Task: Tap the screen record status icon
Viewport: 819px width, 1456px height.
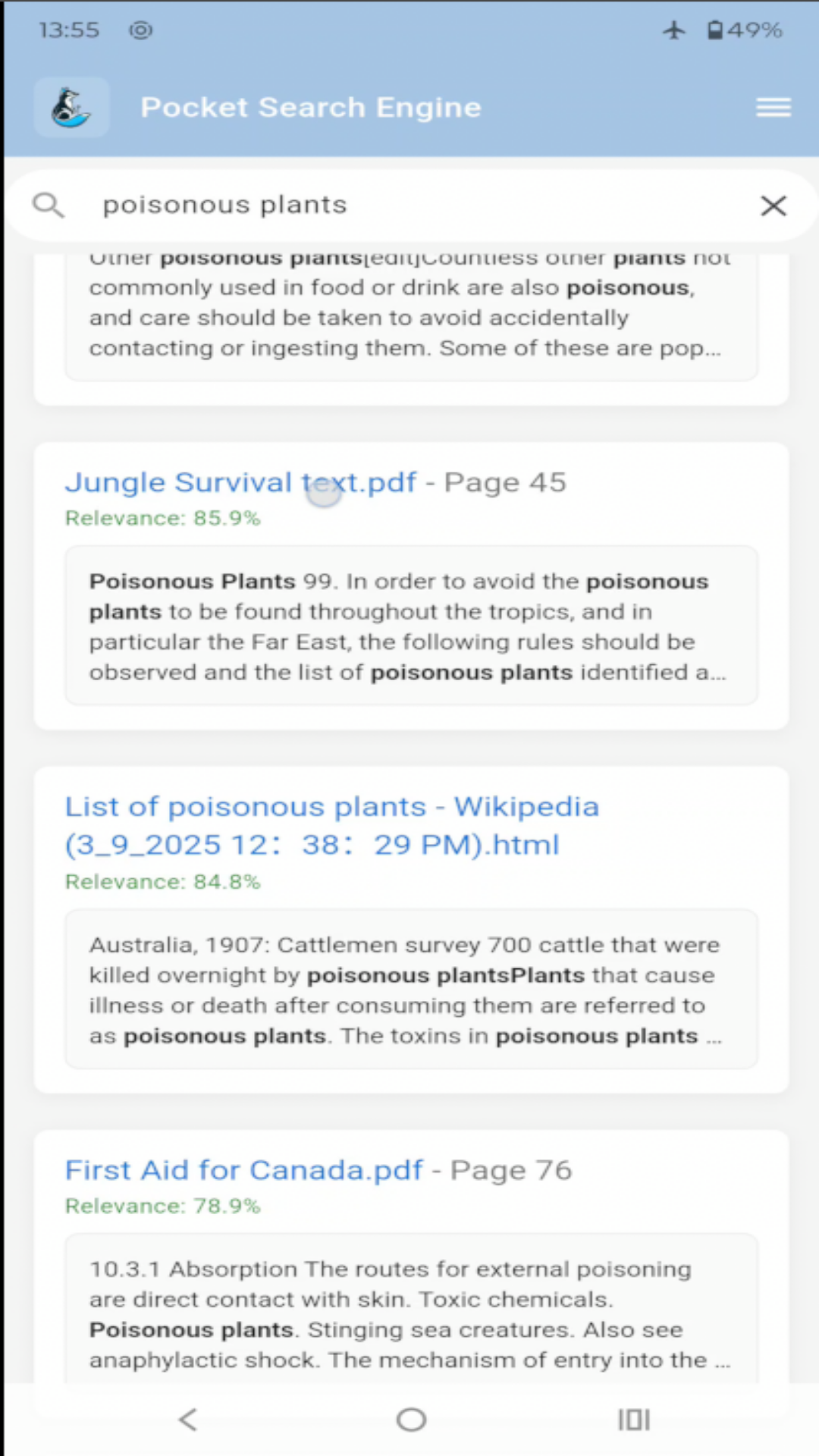Action: click(140, 30)
